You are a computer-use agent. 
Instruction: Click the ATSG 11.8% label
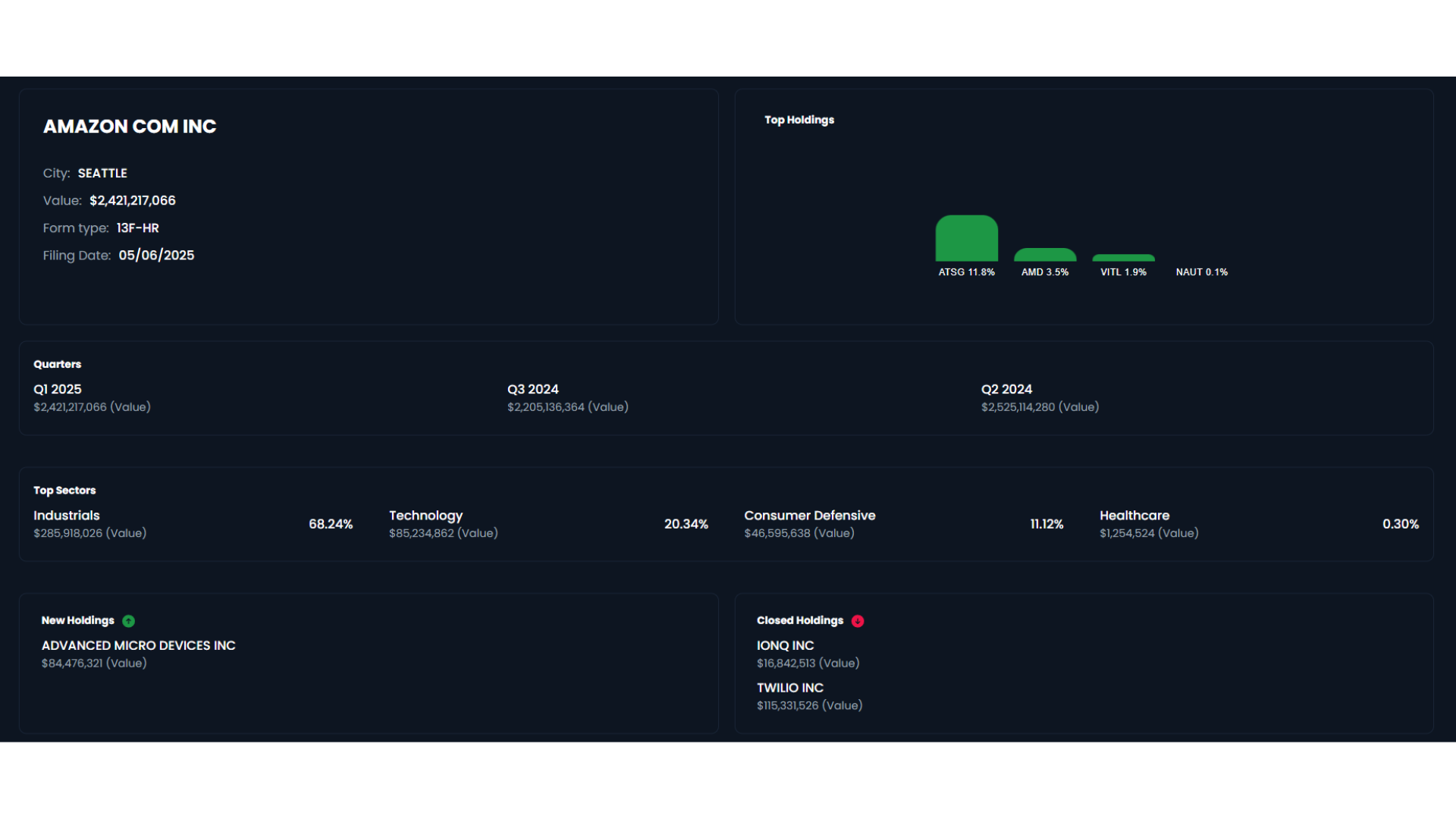(x=967, y=272)
